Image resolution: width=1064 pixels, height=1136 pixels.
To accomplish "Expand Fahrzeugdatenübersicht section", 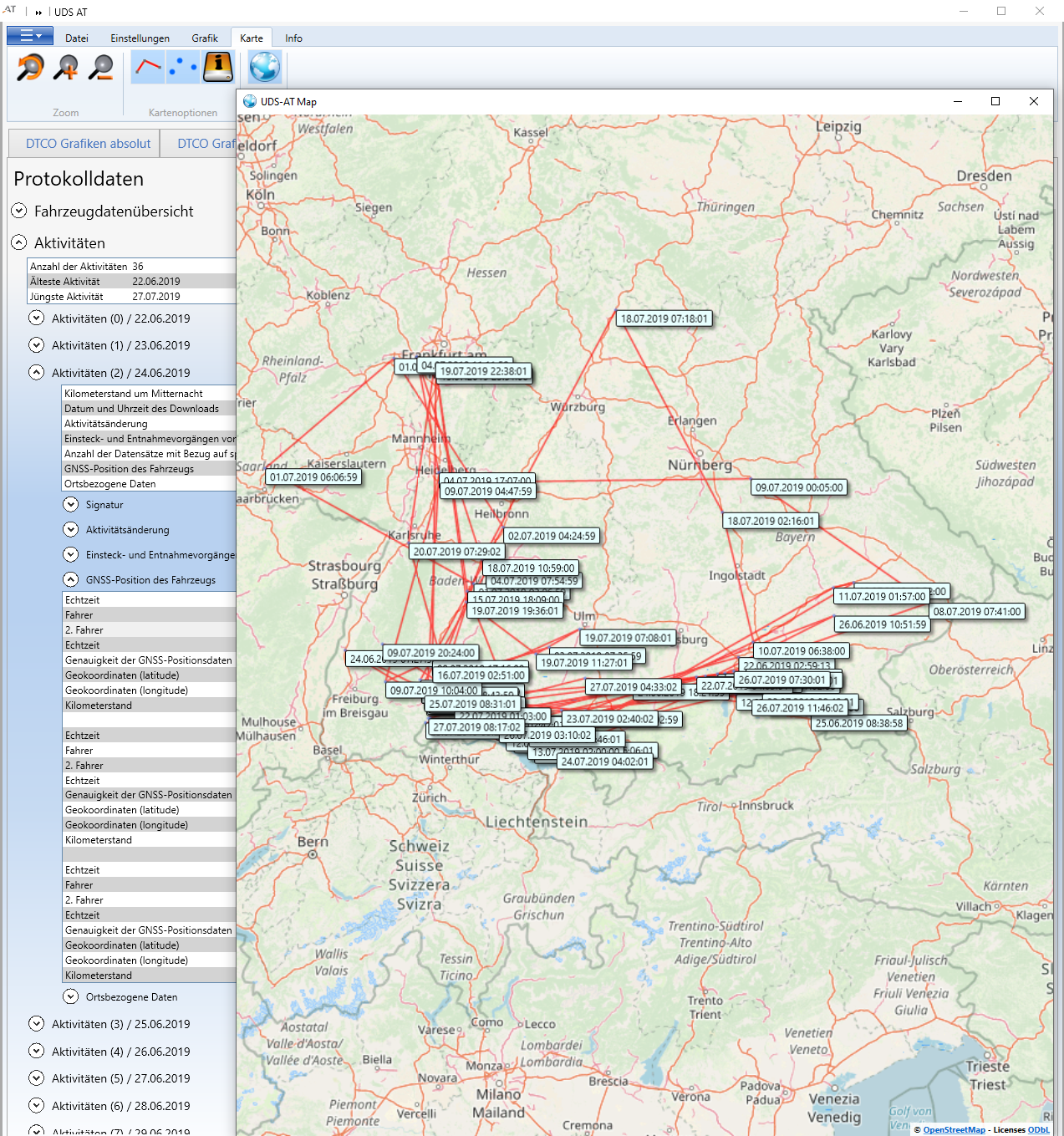I will point(19,211).
